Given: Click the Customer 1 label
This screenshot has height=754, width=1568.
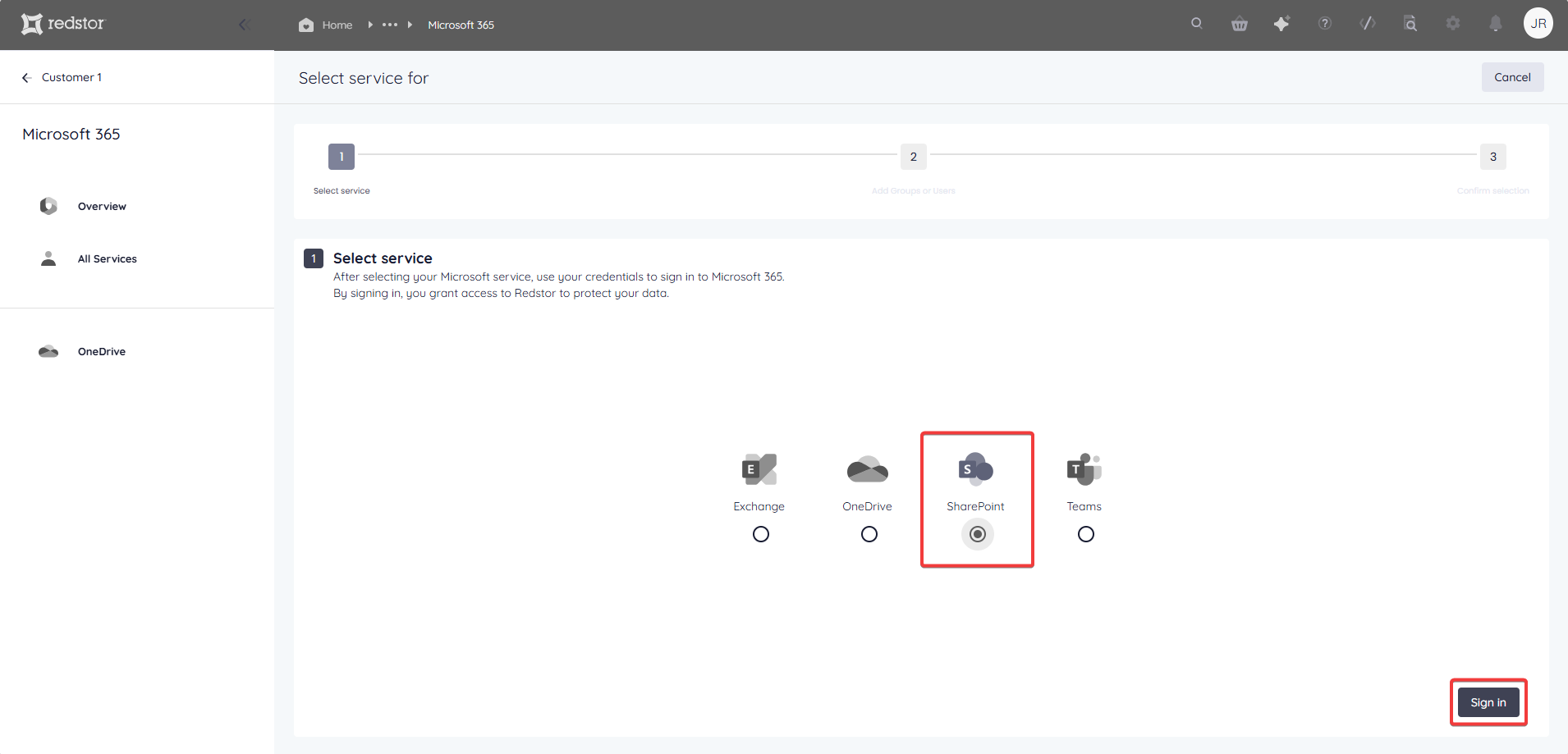Looking at the screenshot, I should (x=72, y=77).
